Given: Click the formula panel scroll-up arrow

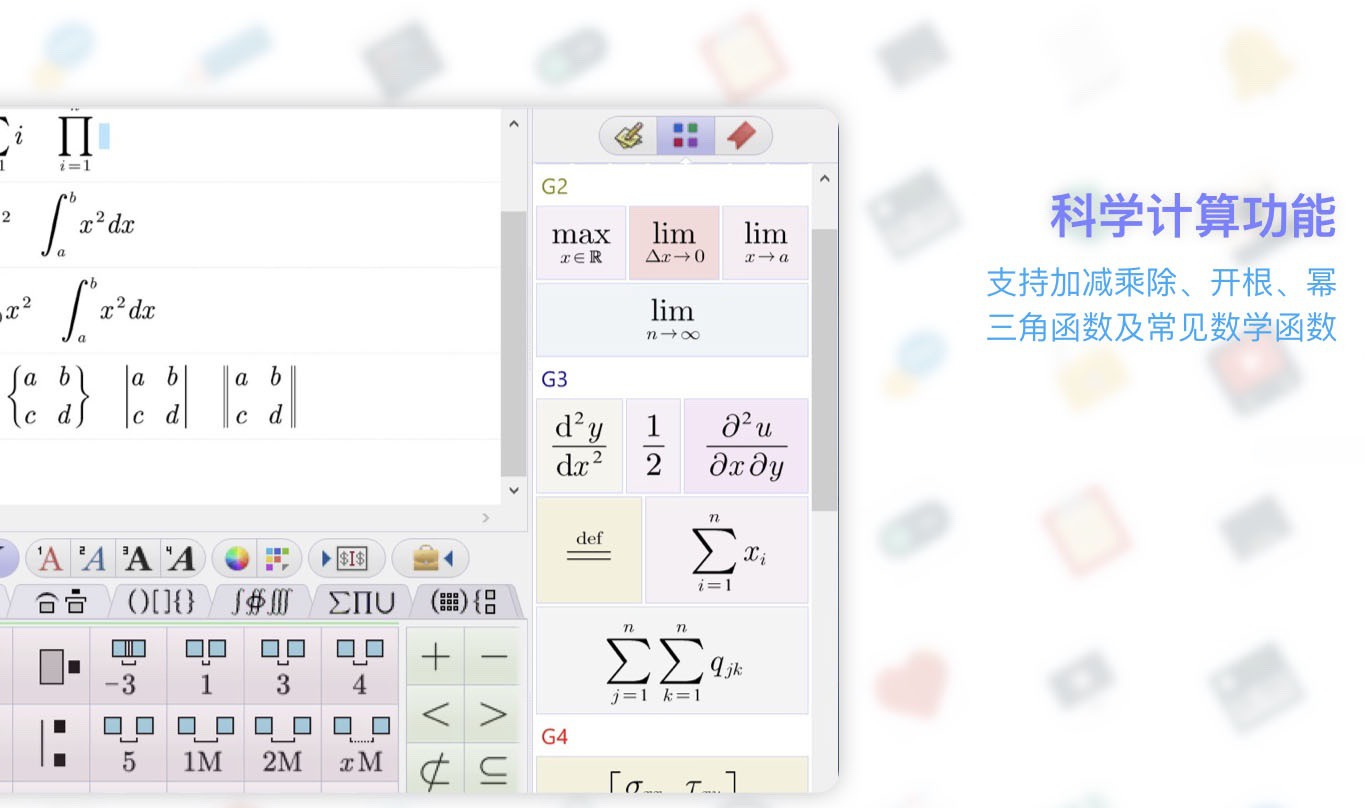Looking at the screenshot, I should 825,179.
